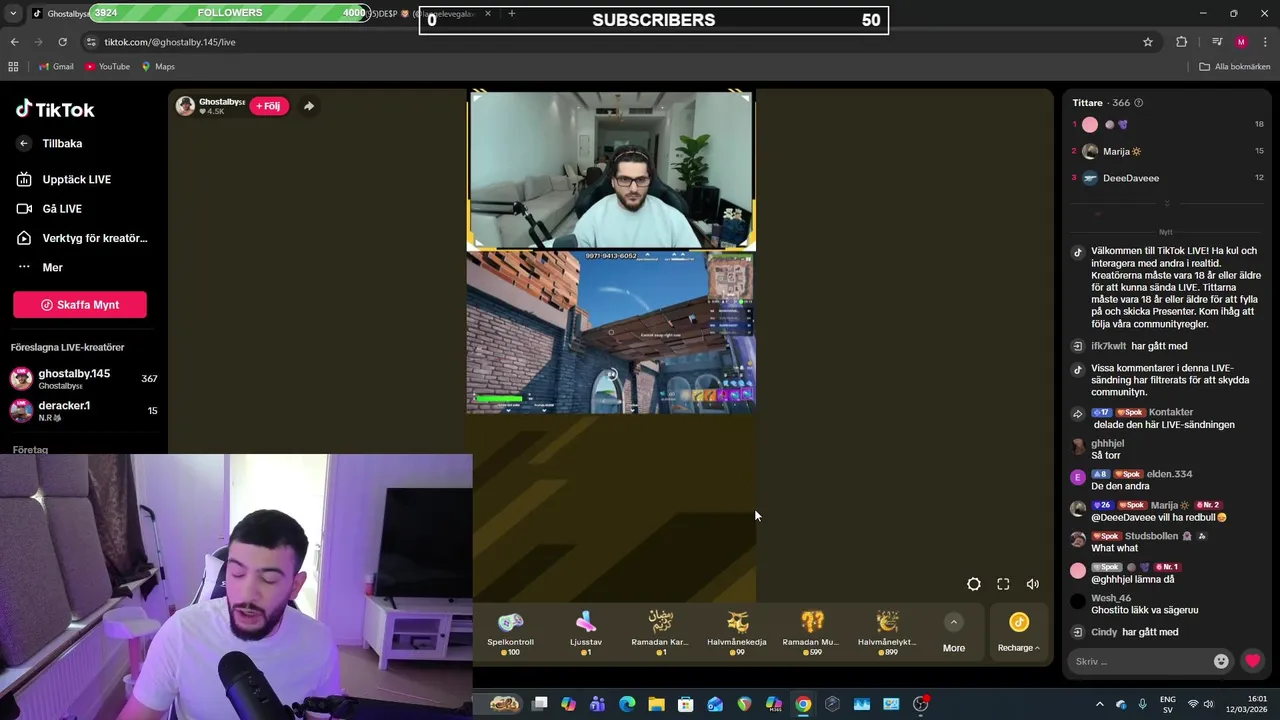Image resolution: width=1280 pixels, height=720 pixels.
Task: Open the stream settings gear icon
Action: pyautogui.click(x=974, y=584)
